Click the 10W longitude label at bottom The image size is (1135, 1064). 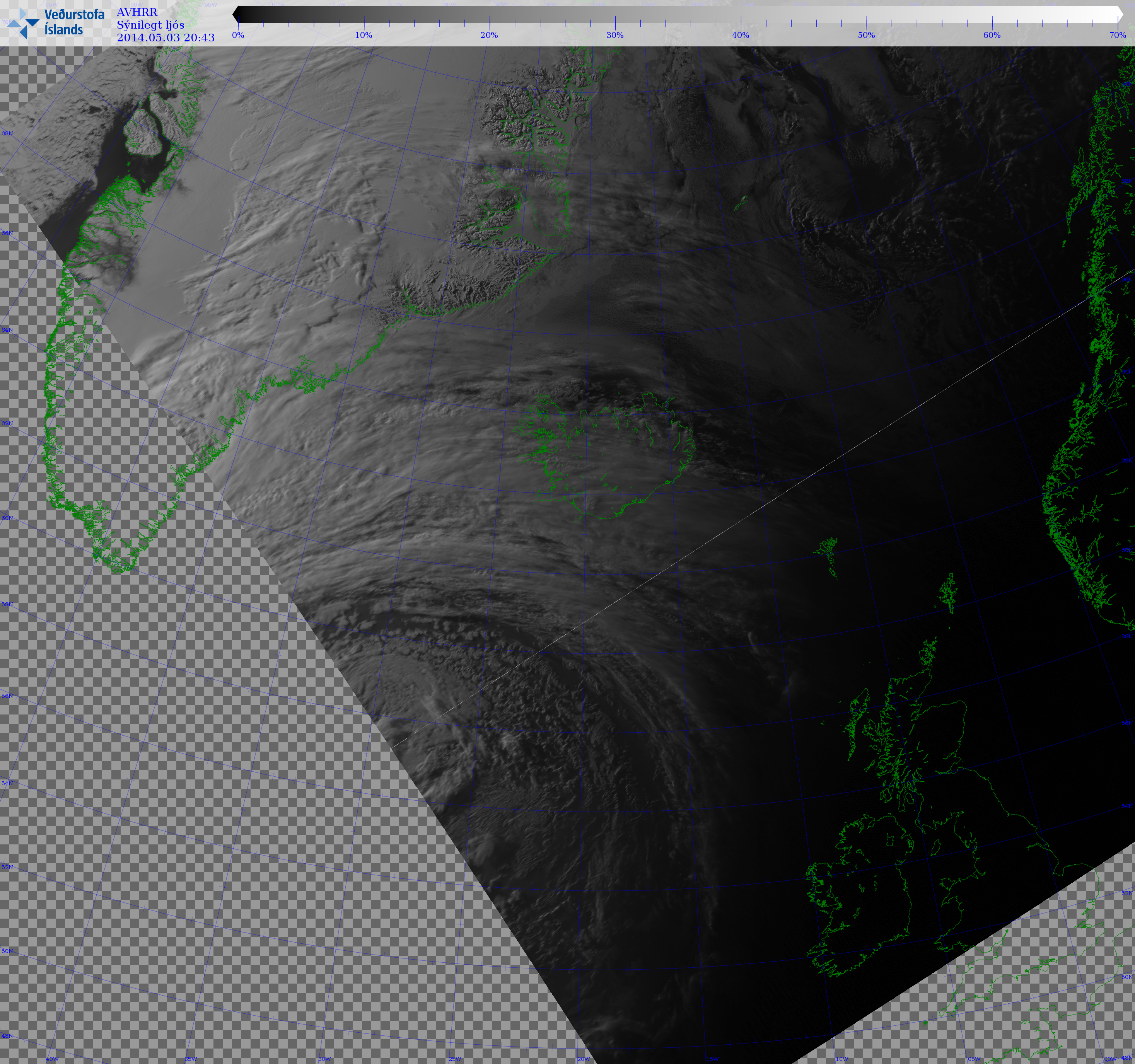click(841, 1059)
